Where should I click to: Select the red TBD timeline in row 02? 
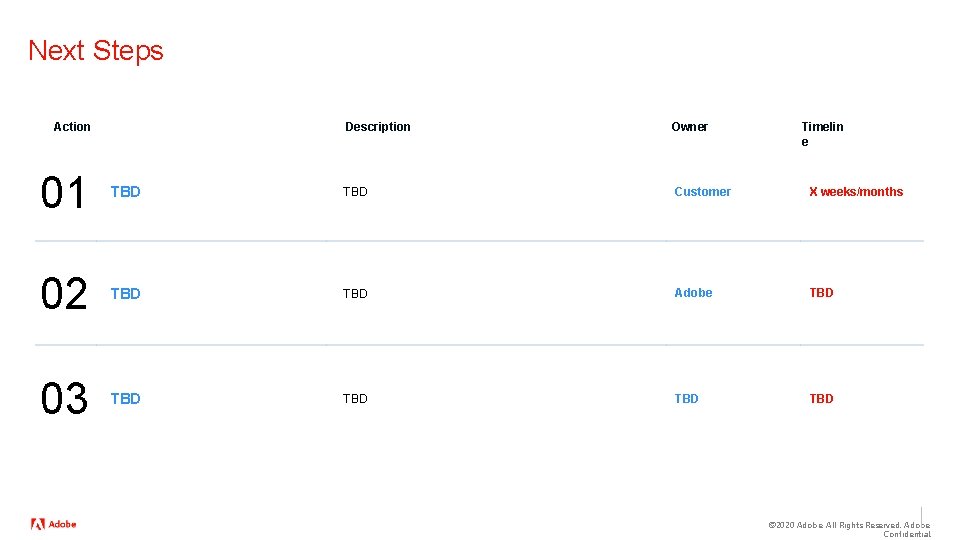[x=821, y=293]
